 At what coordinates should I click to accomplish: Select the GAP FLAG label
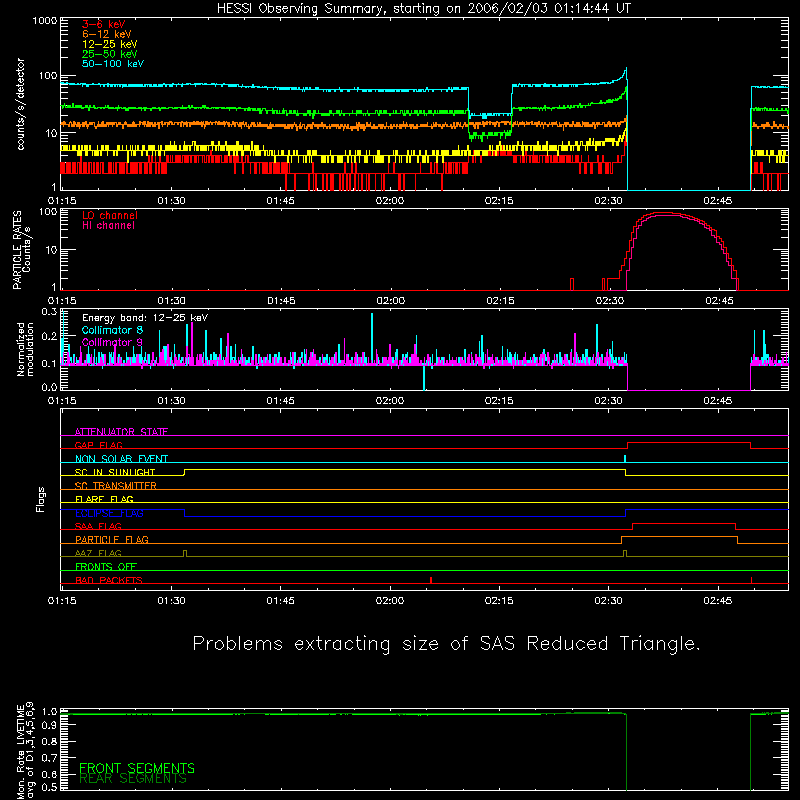[x=98, y=445]
